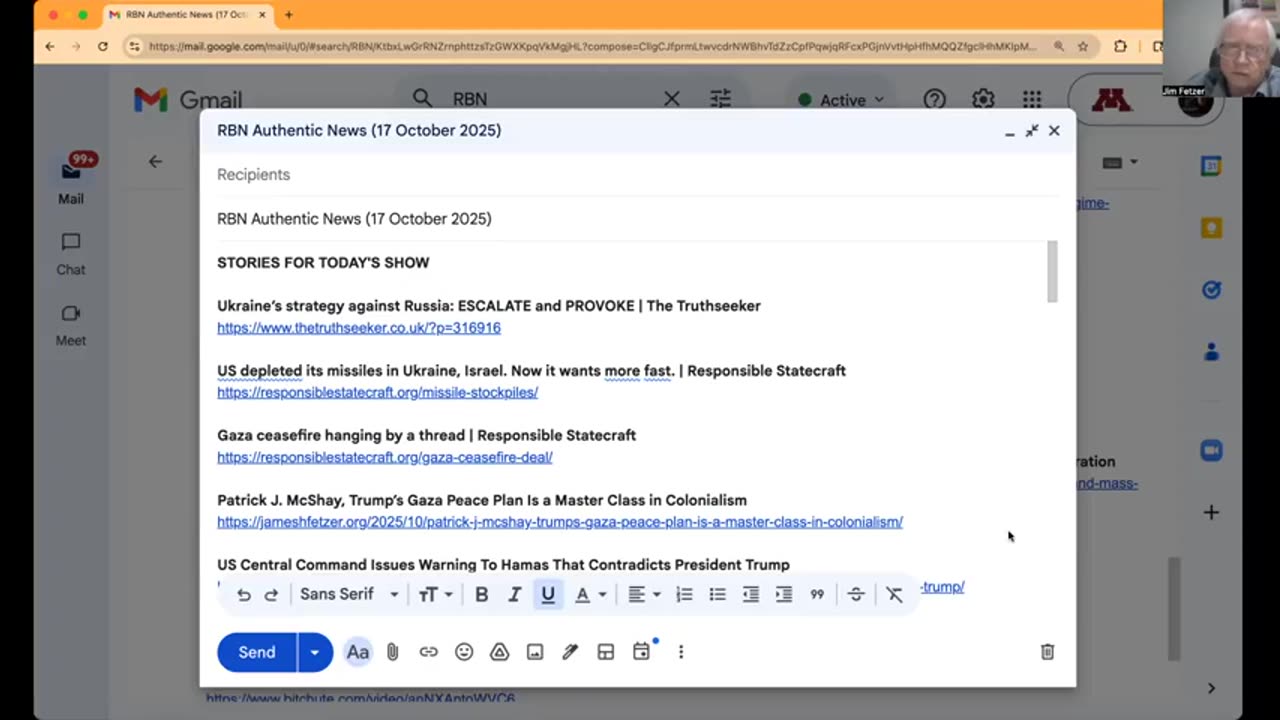Open the text alignment dropdown

click(x=643, y=595)
